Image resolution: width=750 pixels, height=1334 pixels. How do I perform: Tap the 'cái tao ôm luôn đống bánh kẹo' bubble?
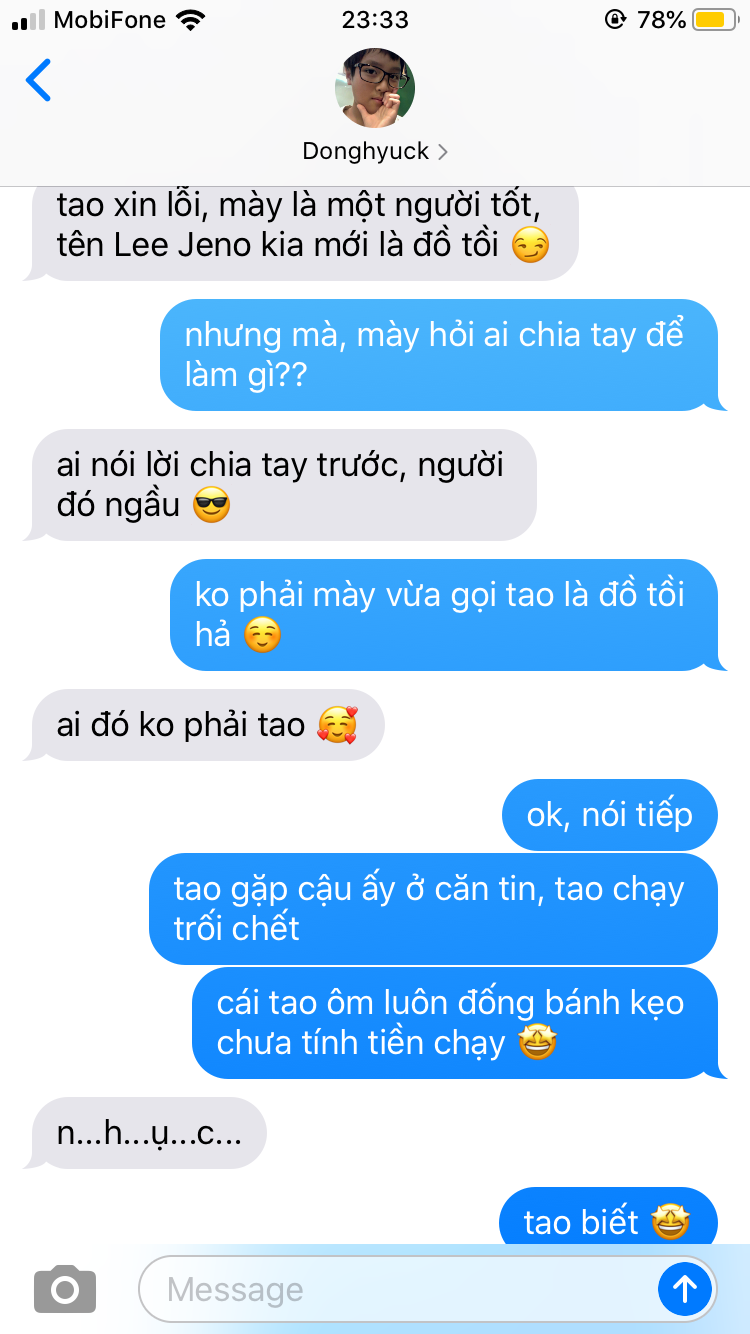point(455,1023)
